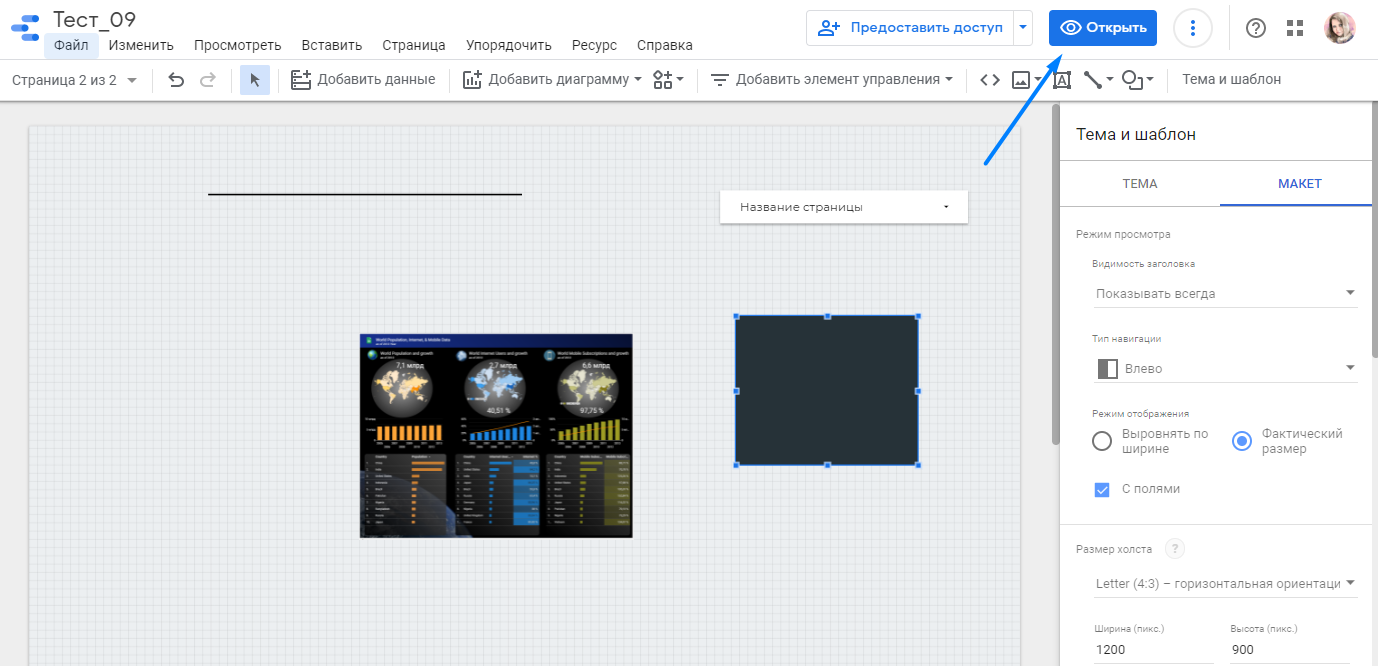Screen dimensions: 1378x666
Task: Open the "Файл" menu
Action: click(x=71, y=45)
